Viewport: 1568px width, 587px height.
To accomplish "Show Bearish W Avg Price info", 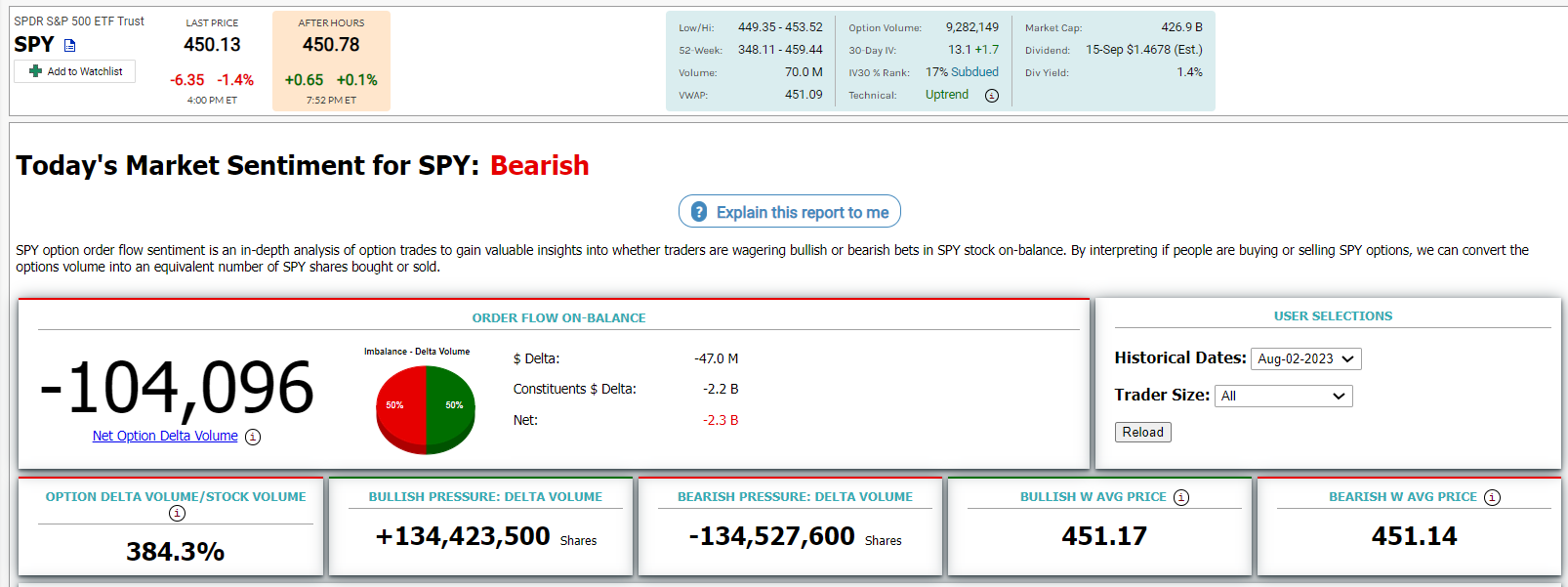I will click(x=1492, y=497).
